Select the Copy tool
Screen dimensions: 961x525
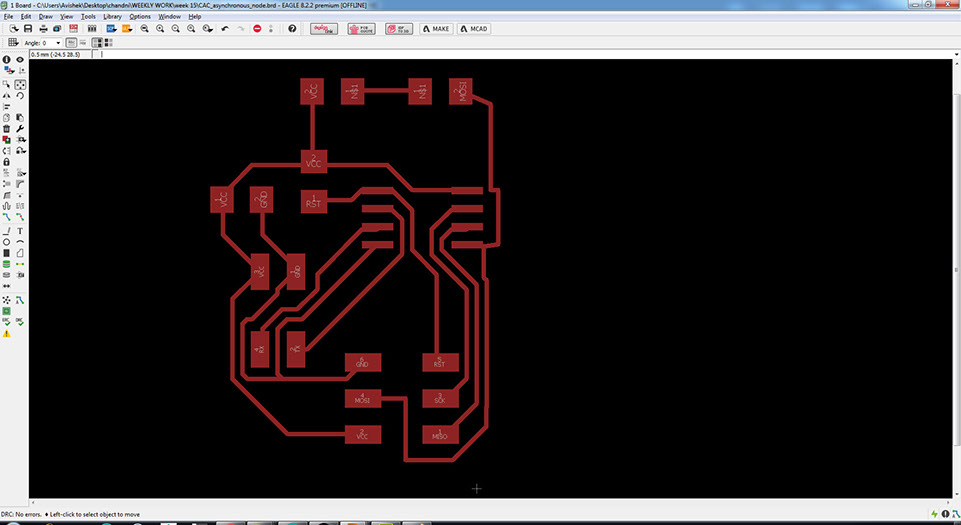coord(6,118)
